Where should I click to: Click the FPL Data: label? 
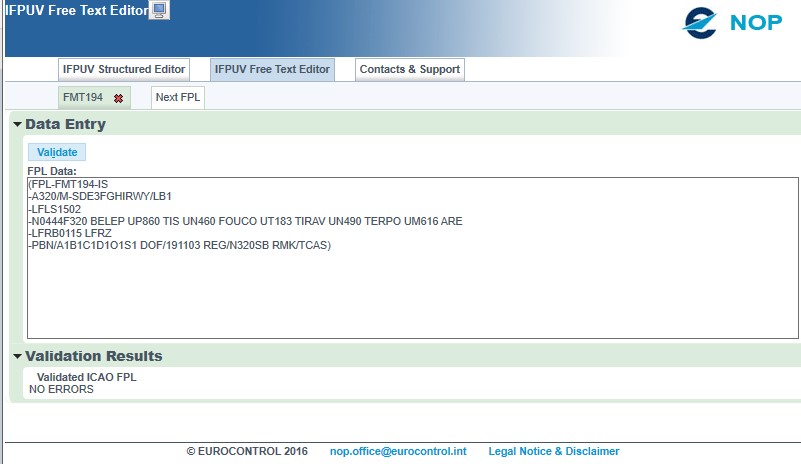point(52,171)
